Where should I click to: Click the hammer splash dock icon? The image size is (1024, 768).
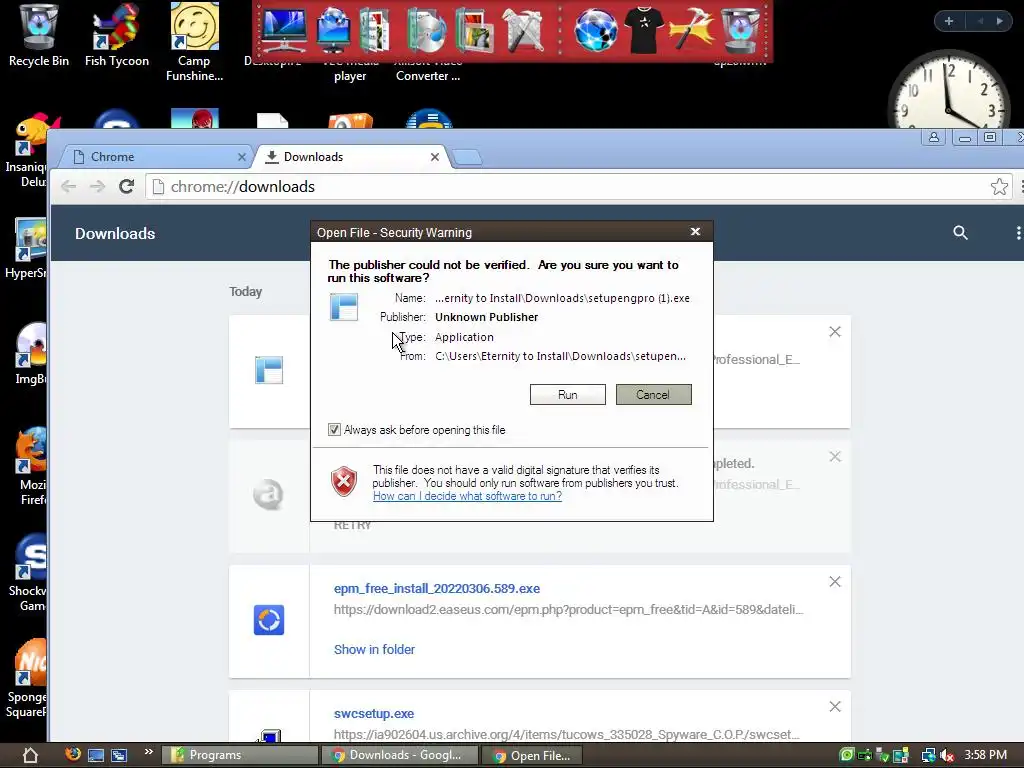coord(692,30)
